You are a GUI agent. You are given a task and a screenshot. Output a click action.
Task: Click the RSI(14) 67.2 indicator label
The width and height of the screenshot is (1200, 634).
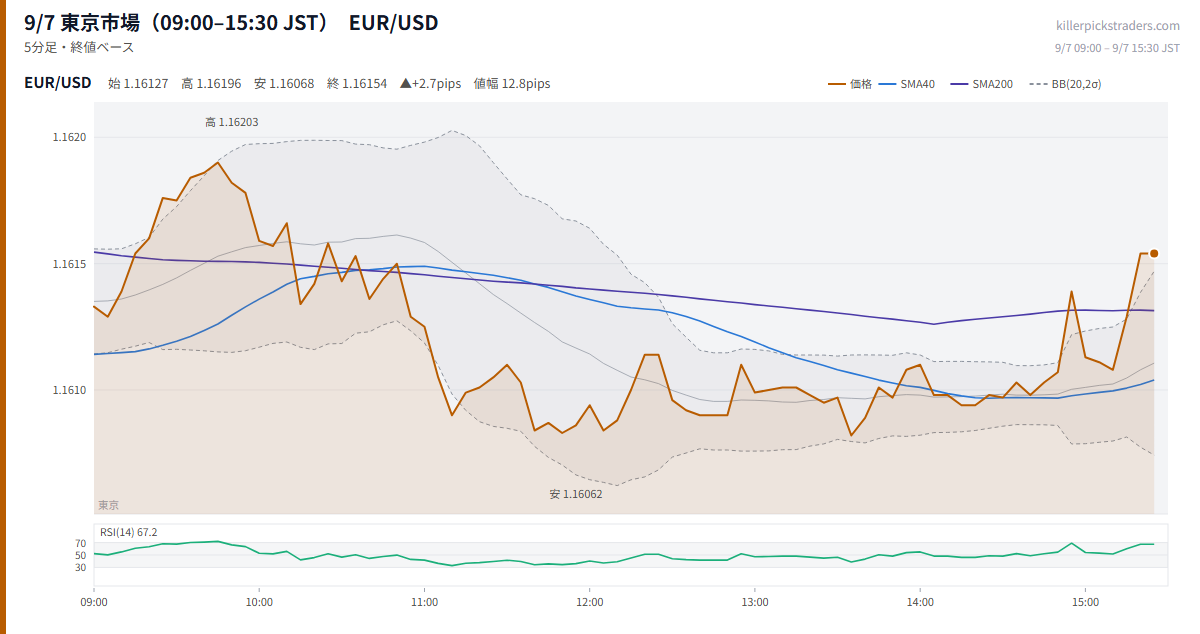(x=129, y=532)
